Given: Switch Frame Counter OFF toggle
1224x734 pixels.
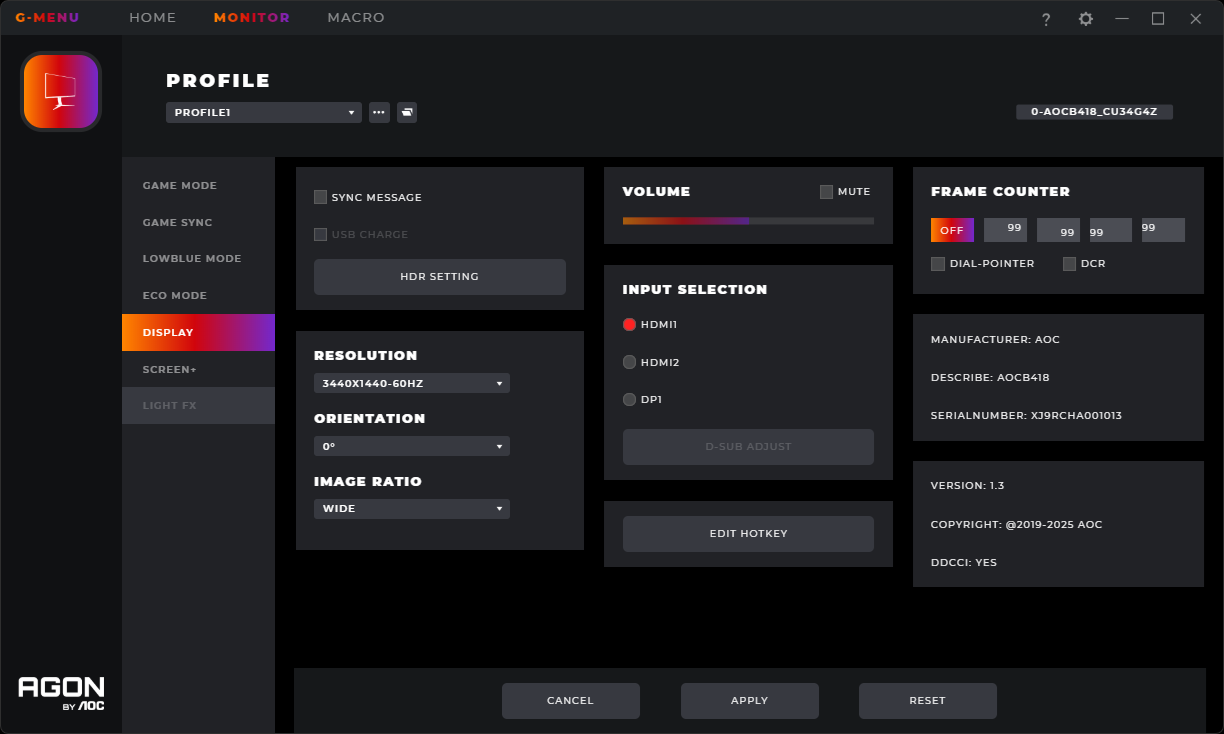Looking at the screenshot, I should [x=952, y=230].
